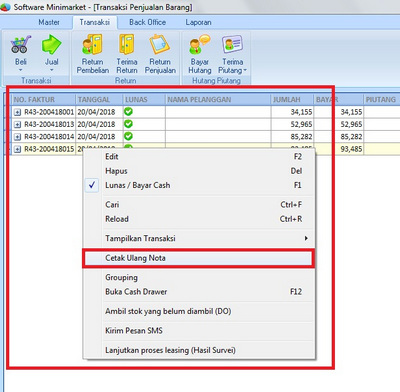The width and height of the screenshot is (400, 392).
Task: Click JUMLAH value 52,965
Action: pos(301,124)
